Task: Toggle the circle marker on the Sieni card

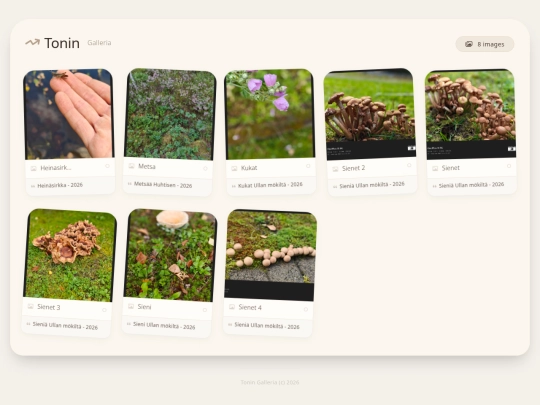Action: tap(205, 310)
